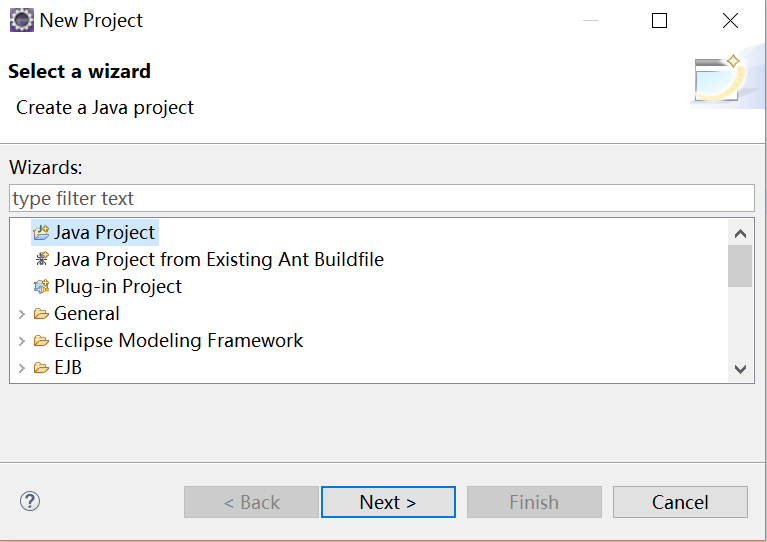Click the Eclipse Modeling Framework folder icon
The image size is (767, 542).
(42, 340)
